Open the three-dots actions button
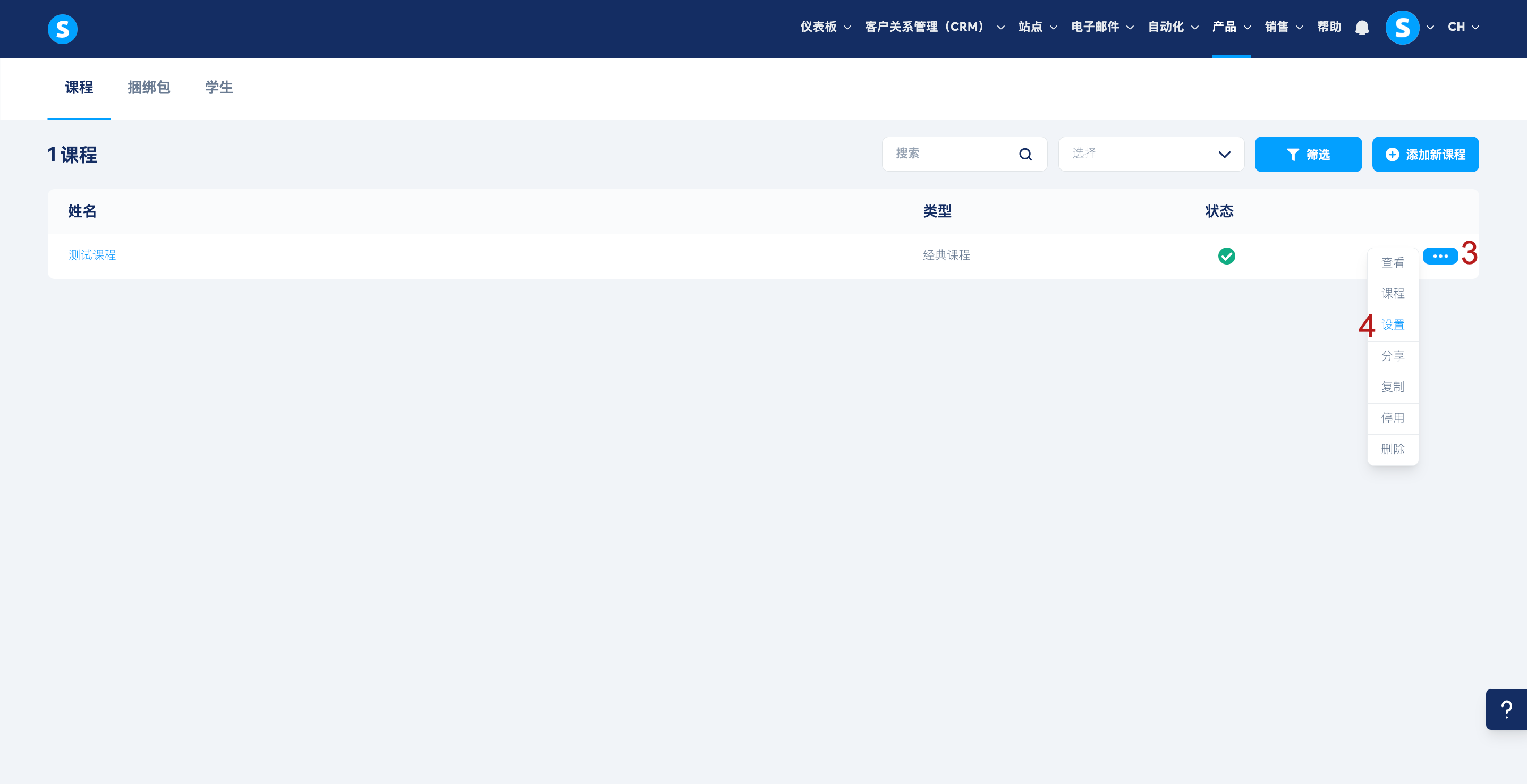 (x=1440, y=256)
